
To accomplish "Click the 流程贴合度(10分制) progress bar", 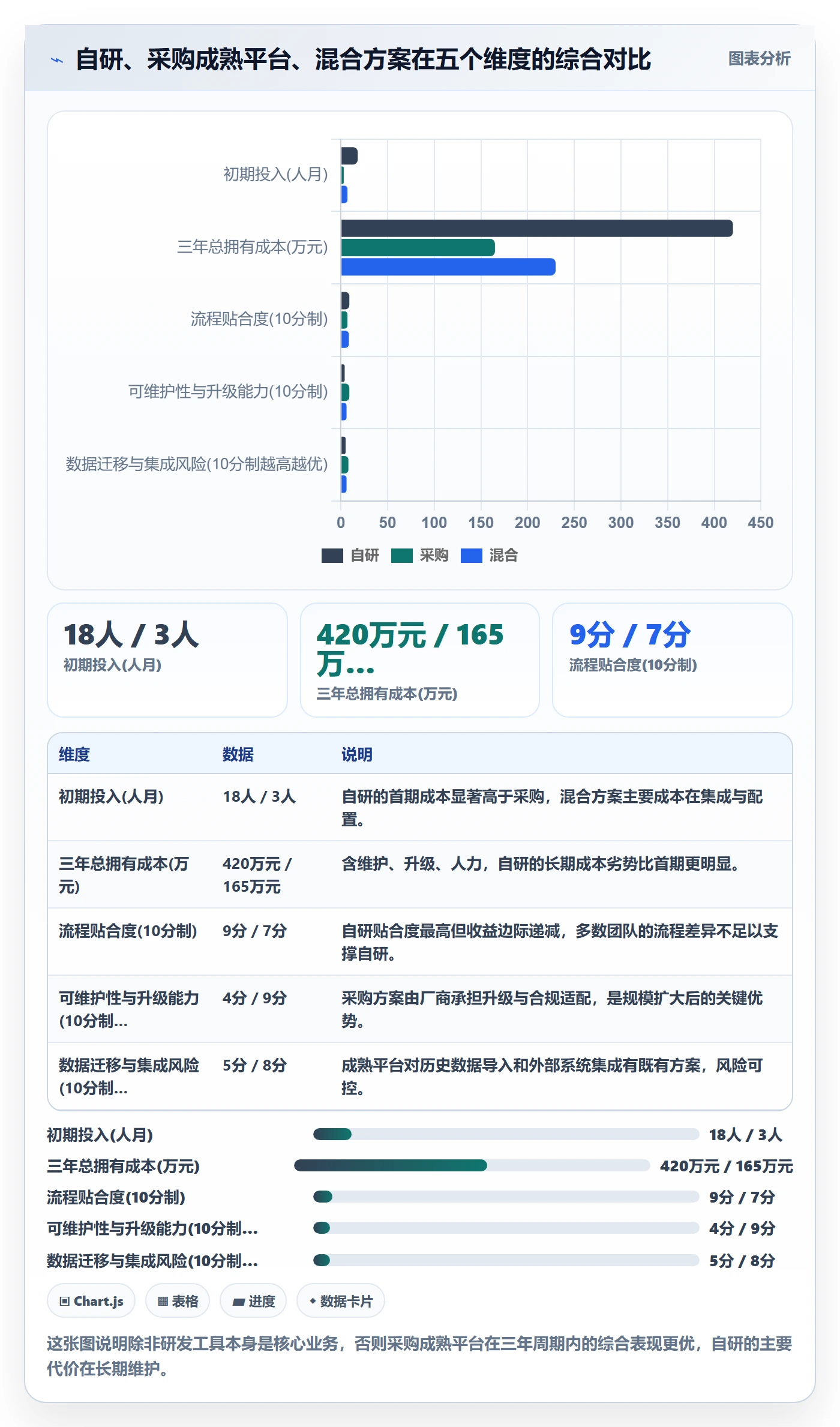I will tap(506, 1197).
